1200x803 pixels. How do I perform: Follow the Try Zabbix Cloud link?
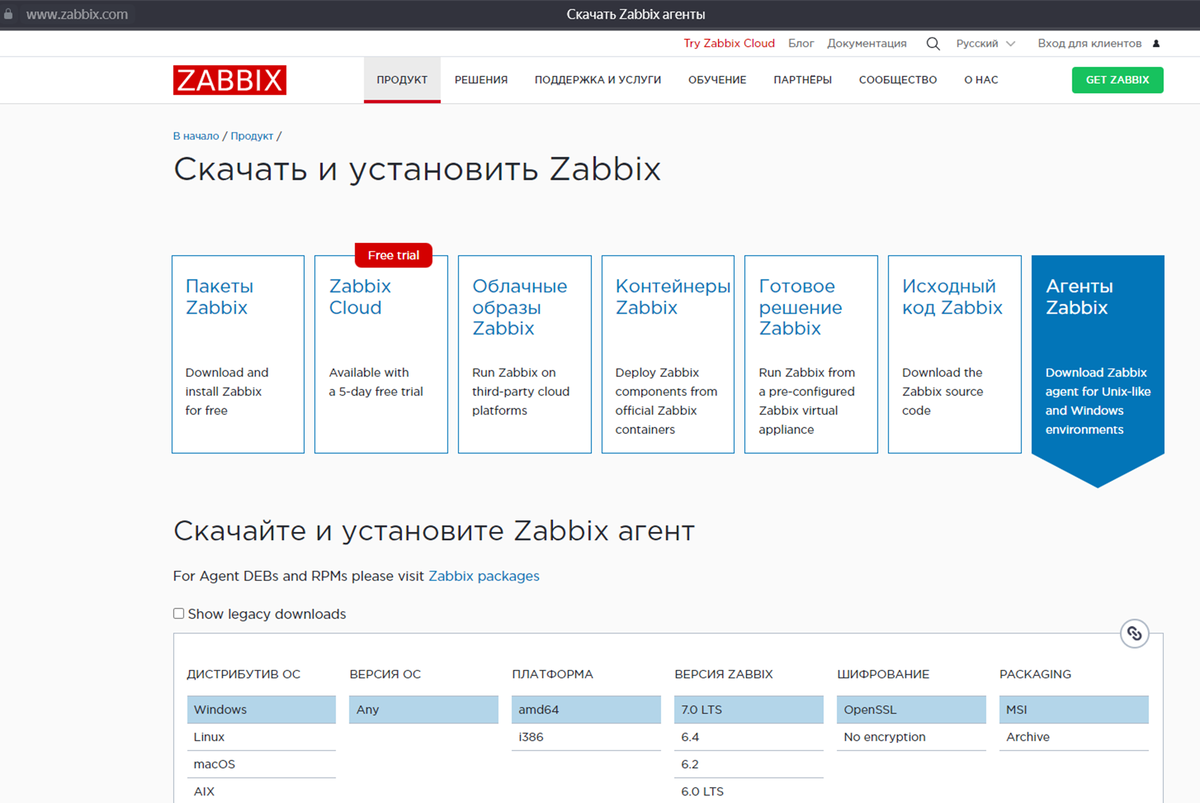(729, 44)
